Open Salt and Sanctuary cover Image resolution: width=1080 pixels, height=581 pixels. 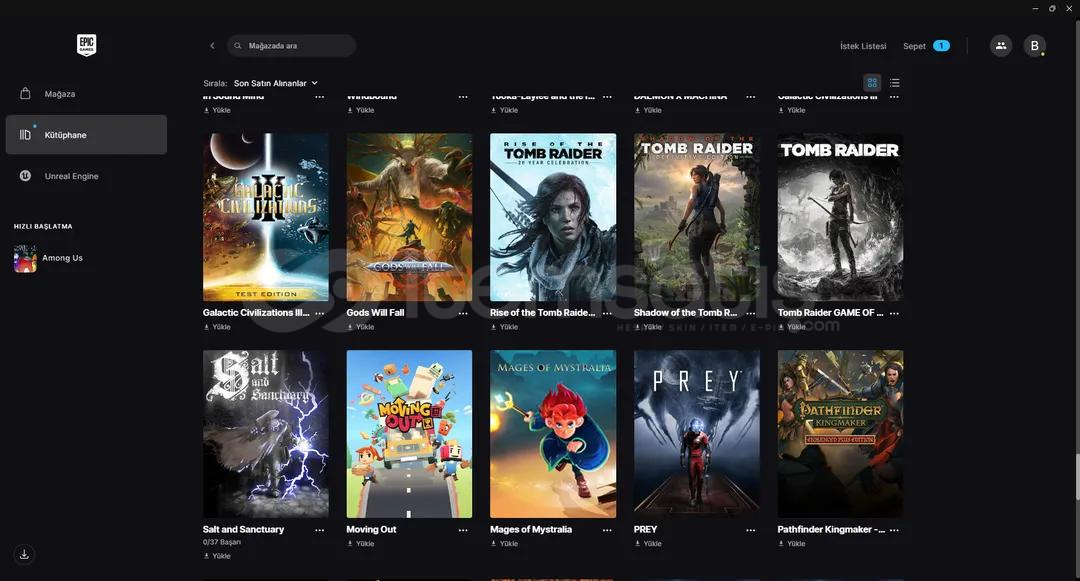click(x=266, y=434)
